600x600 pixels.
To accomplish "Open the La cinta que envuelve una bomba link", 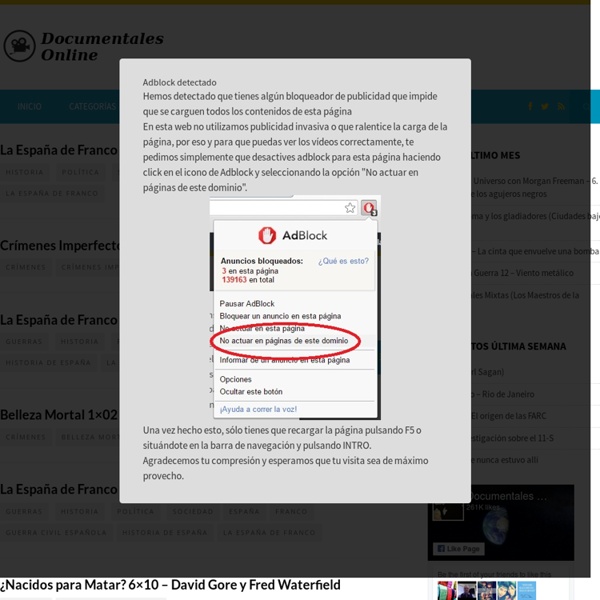I will click(535, 251).
